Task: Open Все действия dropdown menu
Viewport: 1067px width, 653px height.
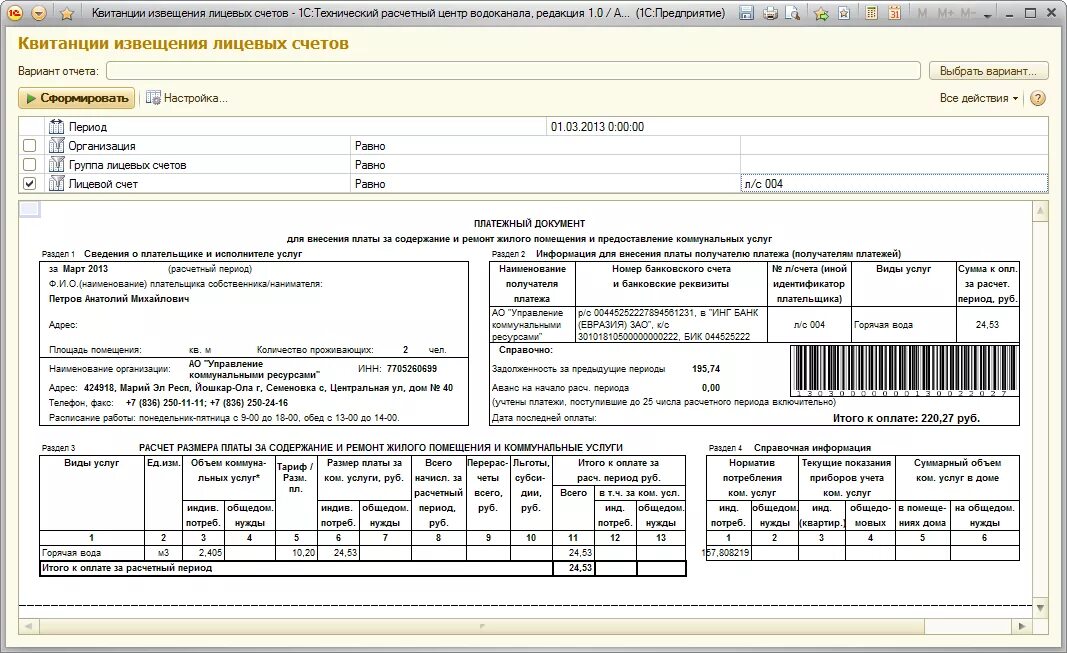Action: (x=979, y=98)
